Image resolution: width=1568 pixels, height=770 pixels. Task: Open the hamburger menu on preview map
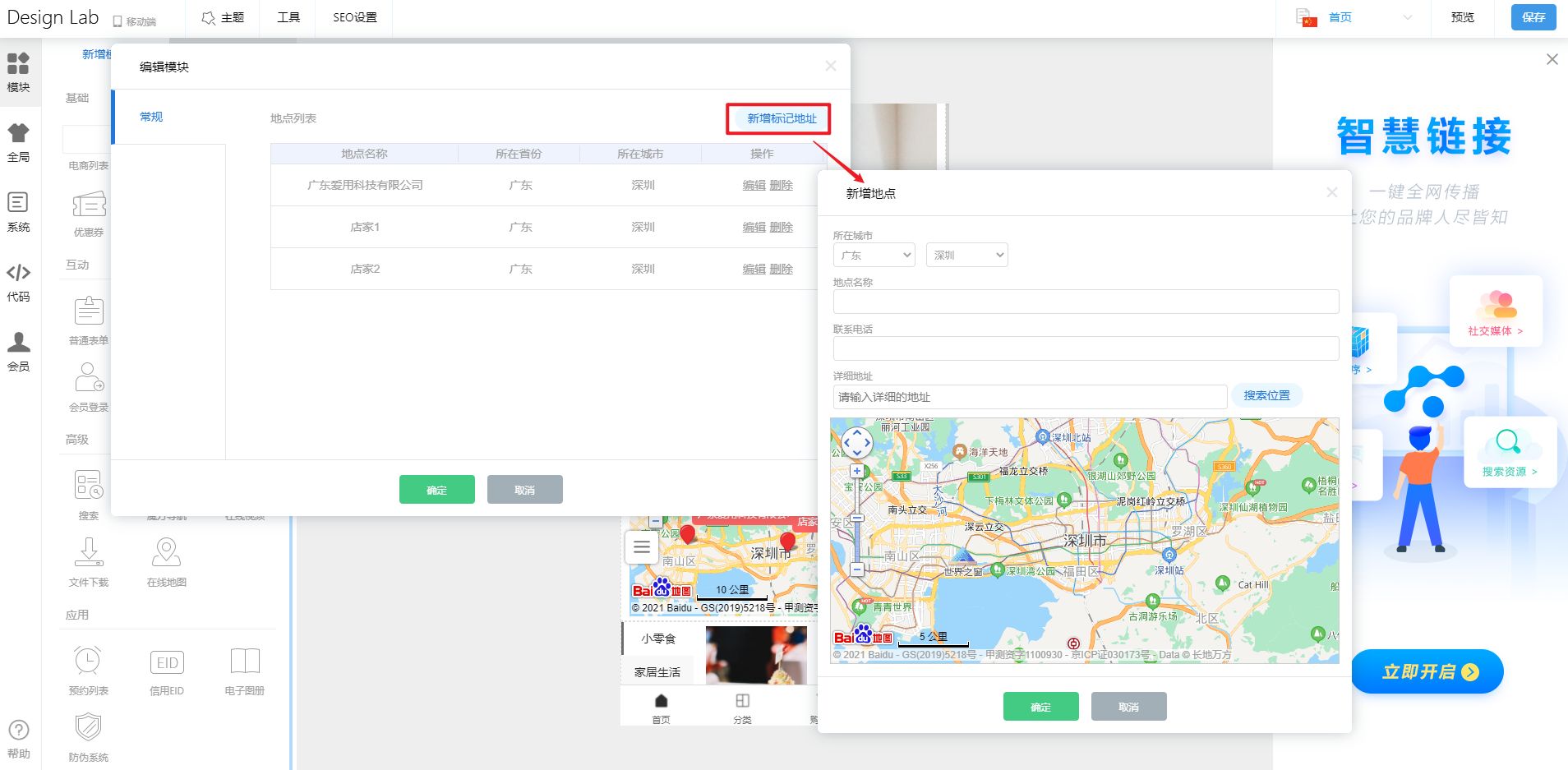coord(642,546)
